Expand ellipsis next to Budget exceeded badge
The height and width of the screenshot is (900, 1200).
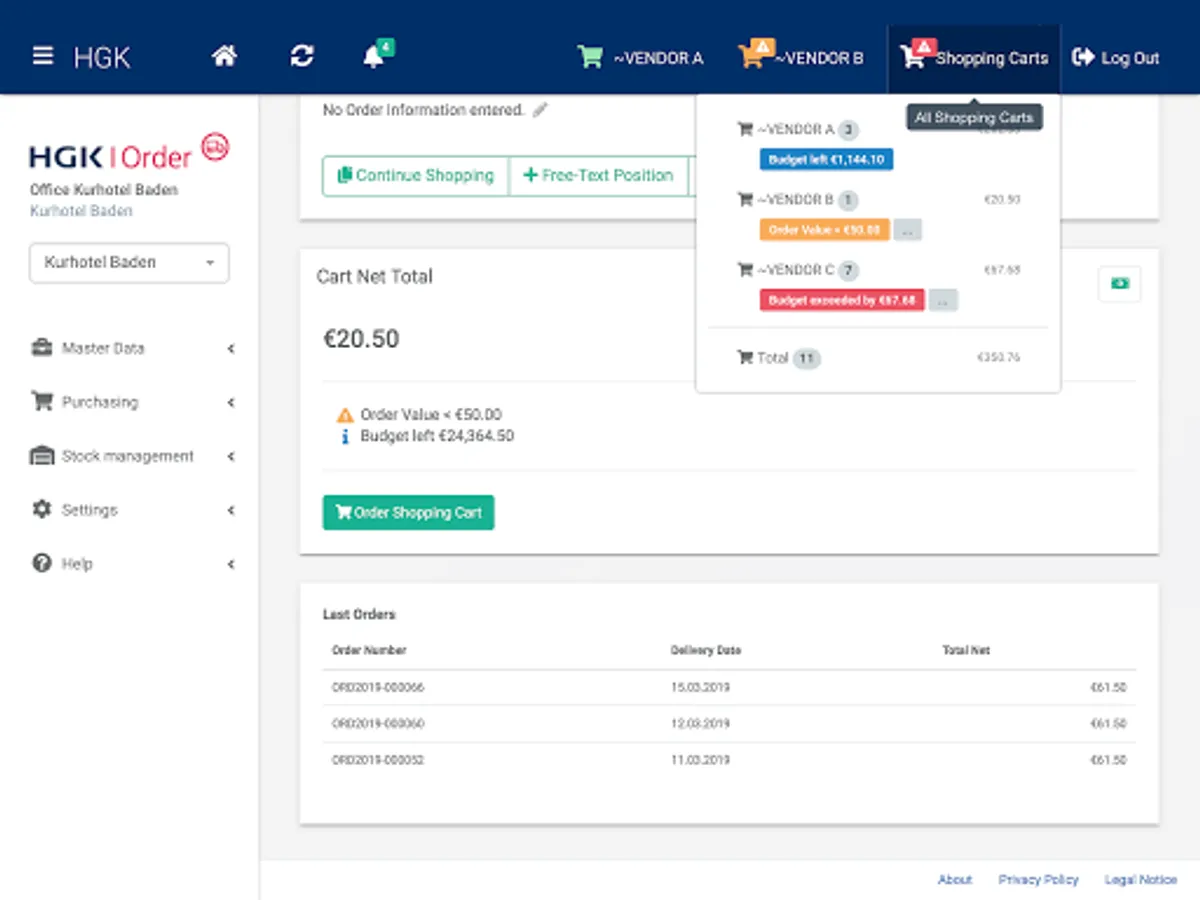click(943, 300)
